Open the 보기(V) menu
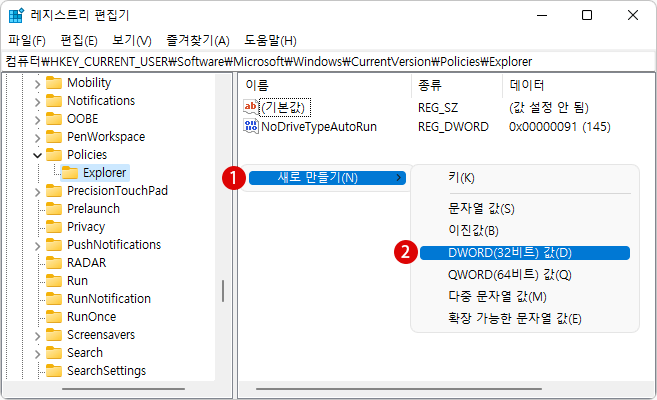The width and height of the screenshot is (657, 400). pyautogui.click(x=132, y=41)
